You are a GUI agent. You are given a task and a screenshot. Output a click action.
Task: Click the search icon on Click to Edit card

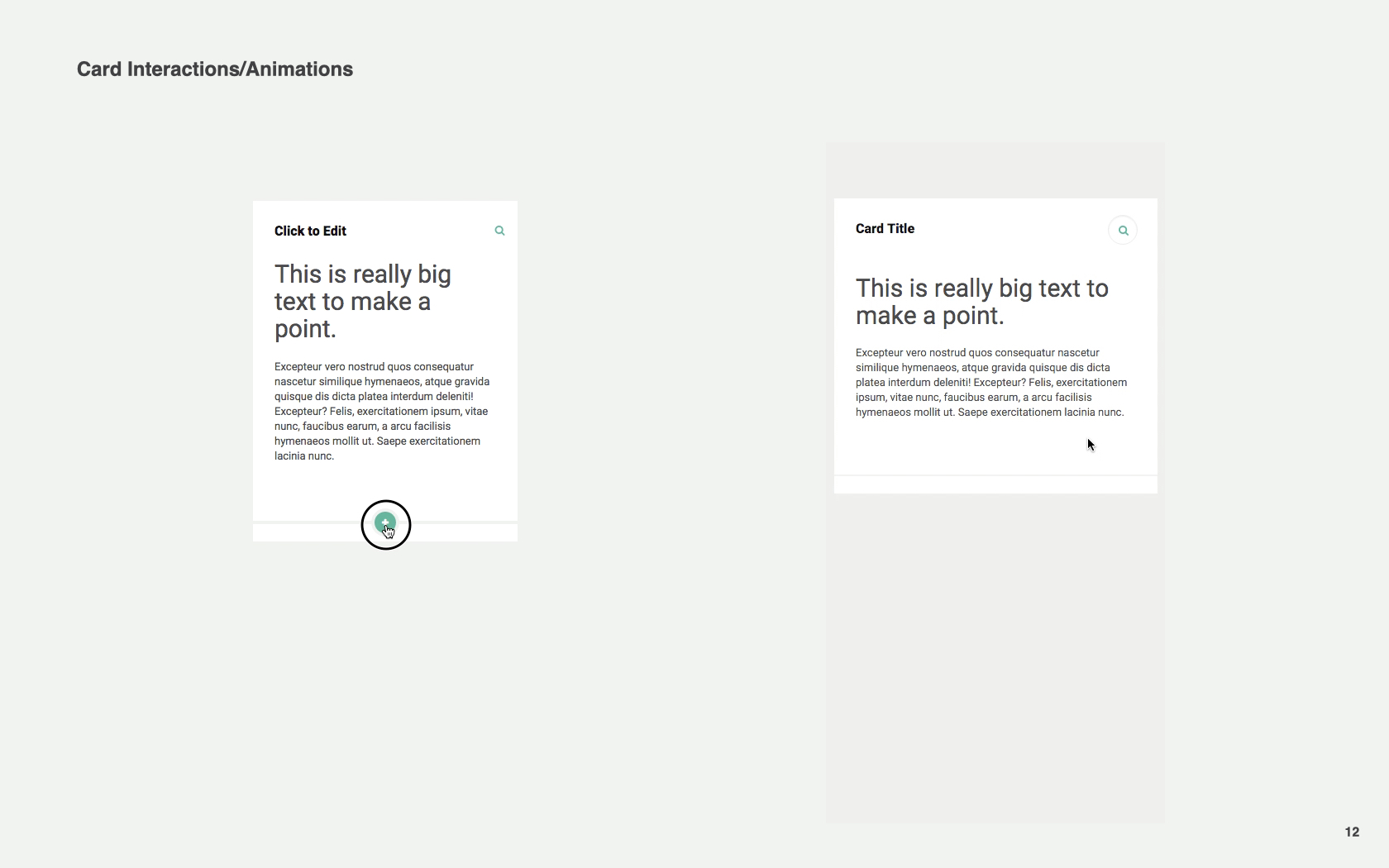tap(499, 231)
